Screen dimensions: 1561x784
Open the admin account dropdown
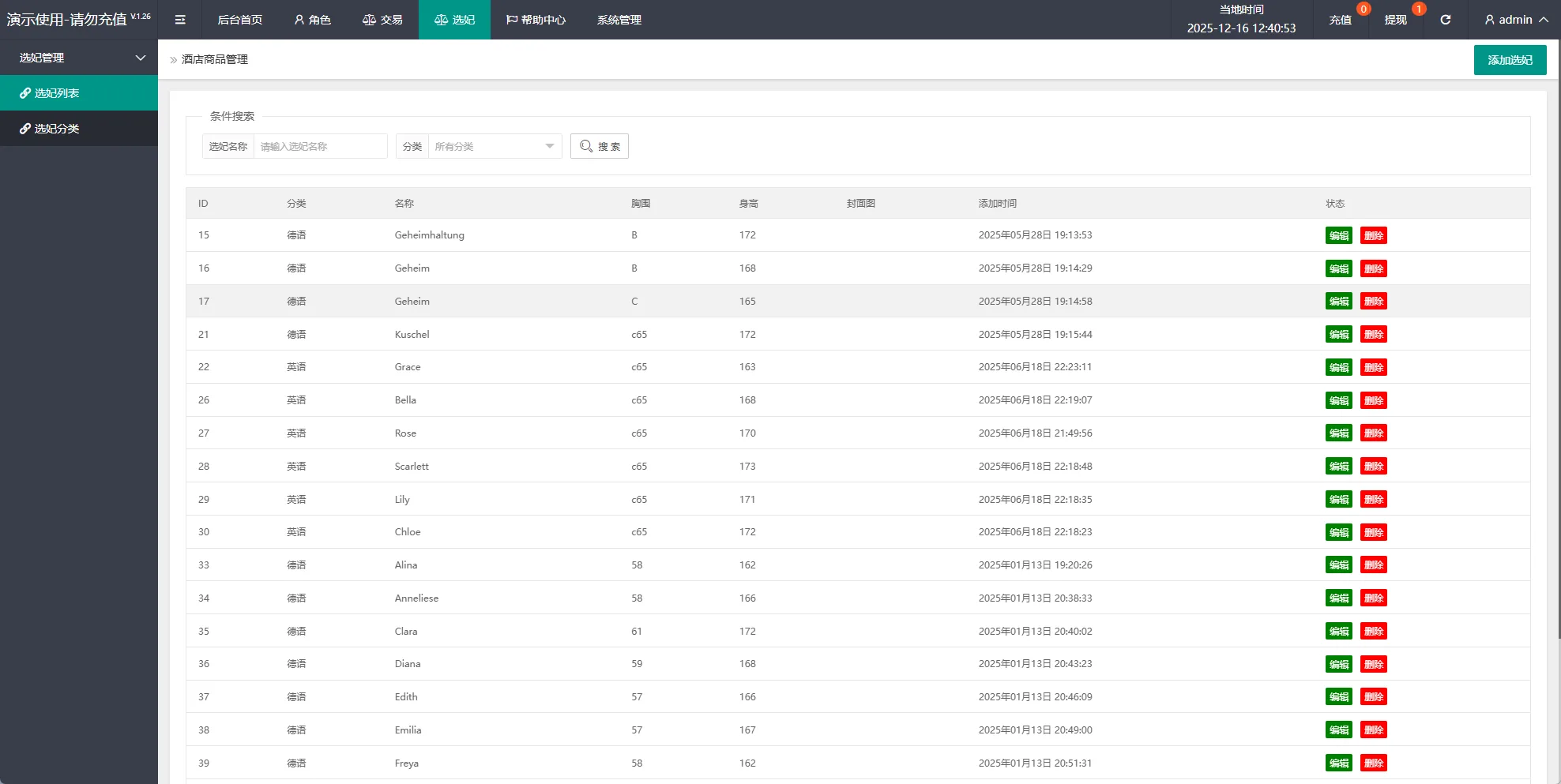[x=1515, y=20]
